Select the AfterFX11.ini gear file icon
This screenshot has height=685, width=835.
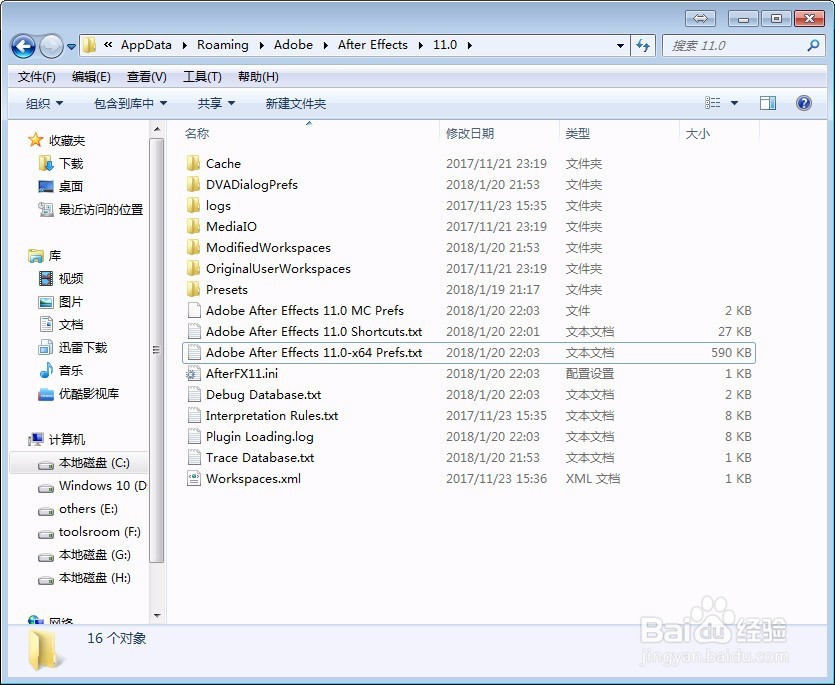[x=193, y=373]
